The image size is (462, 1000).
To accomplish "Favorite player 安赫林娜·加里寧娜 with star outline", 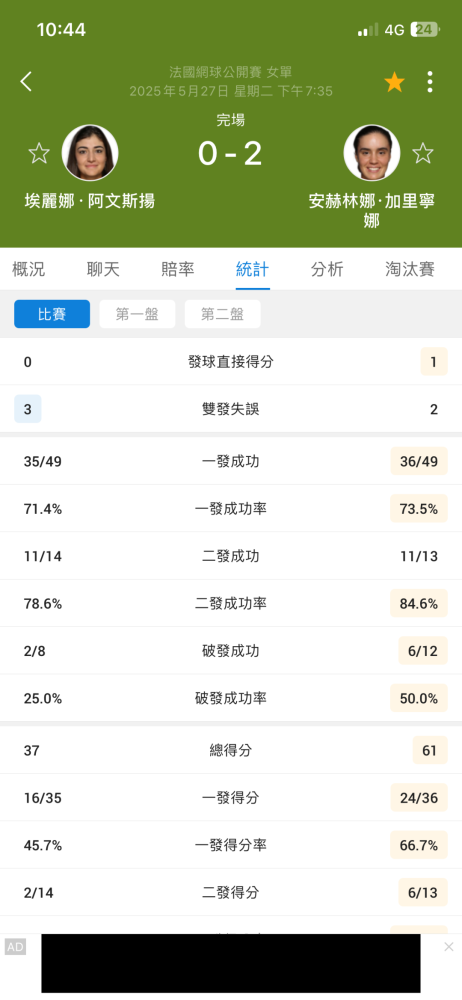I will click(422, 153).
